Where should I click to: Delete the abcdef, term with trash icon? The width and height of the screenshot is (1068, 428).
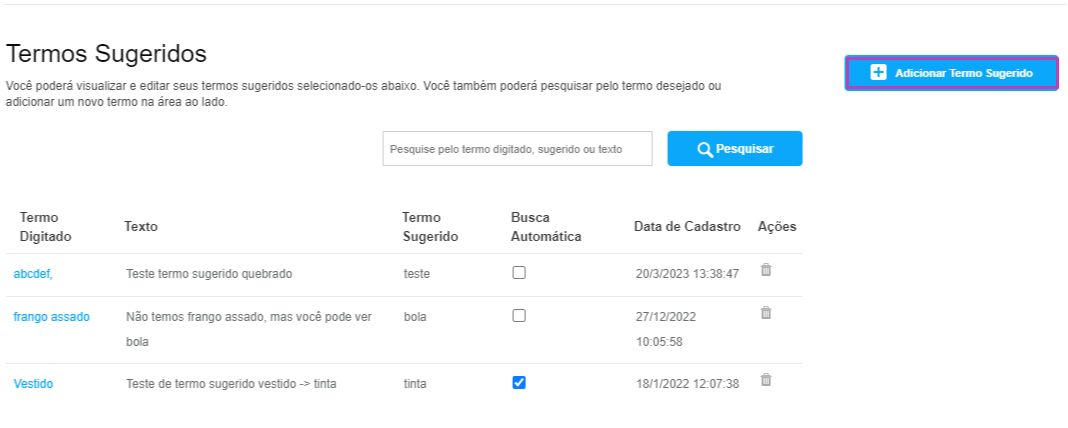(766, 270)
